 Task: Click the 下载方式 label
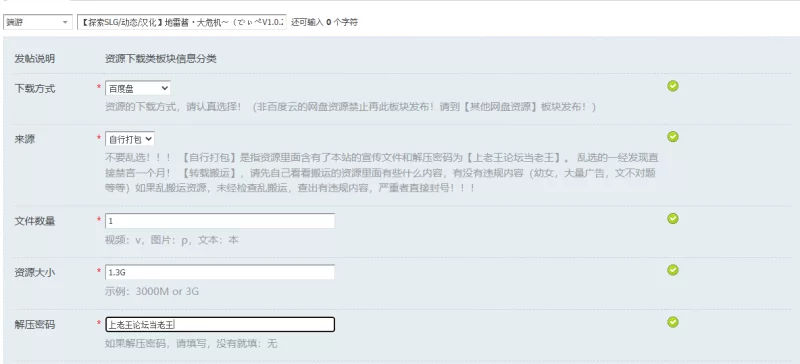(35, 89)
